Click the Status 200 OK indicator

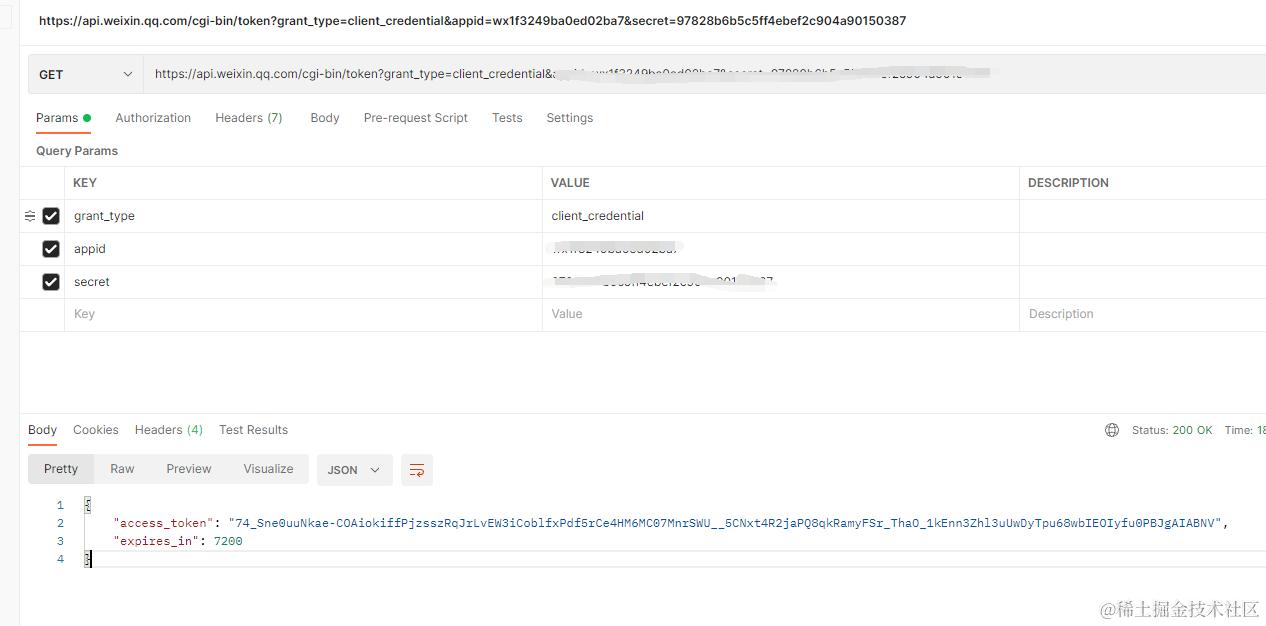tap(1172, 430)
